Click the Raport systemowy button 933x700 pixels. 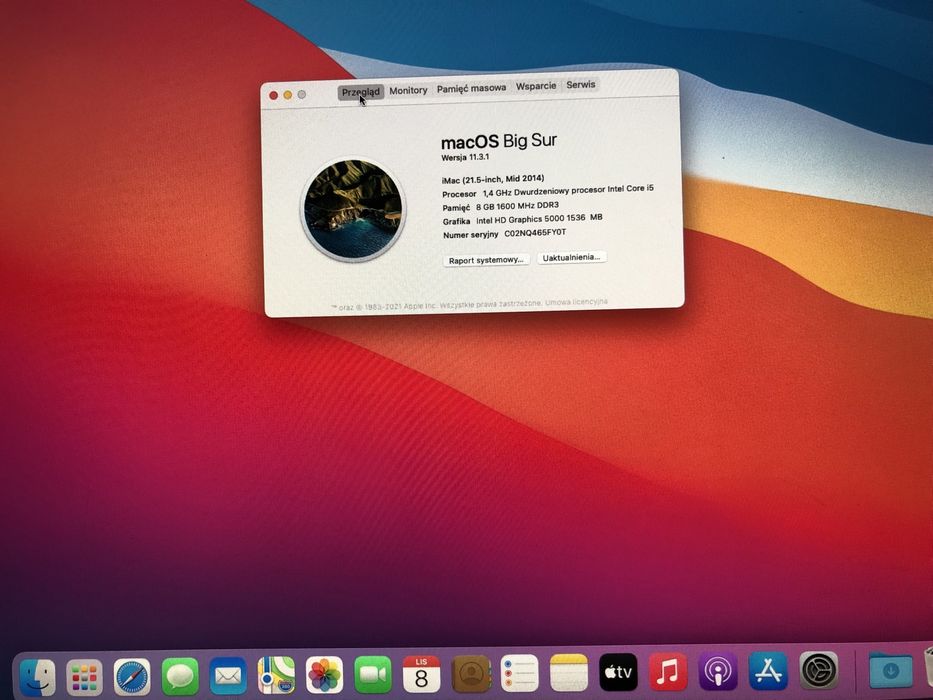tap(486, 260)
